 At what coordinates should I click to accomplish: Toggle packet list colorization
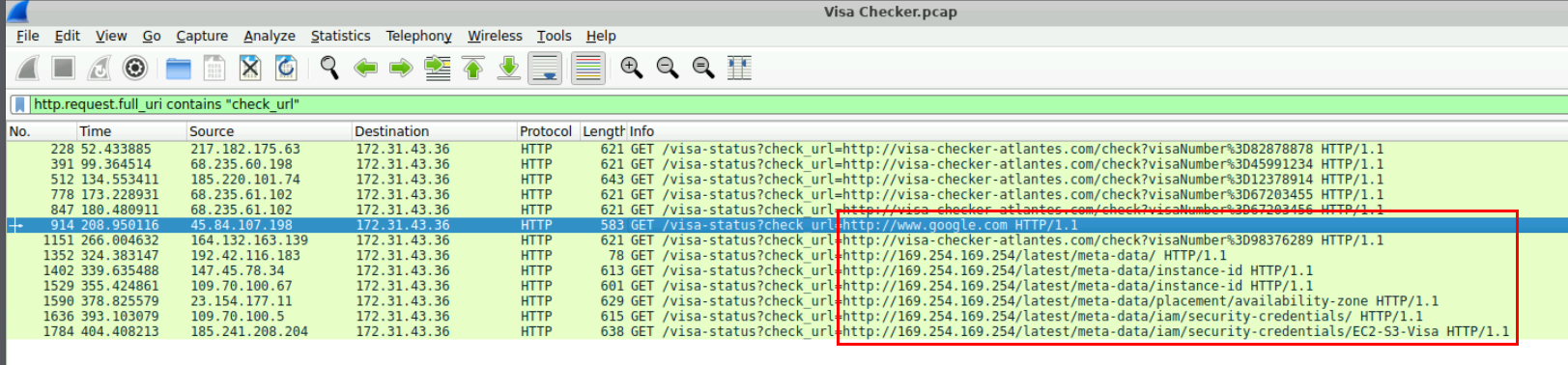[587, 68]
